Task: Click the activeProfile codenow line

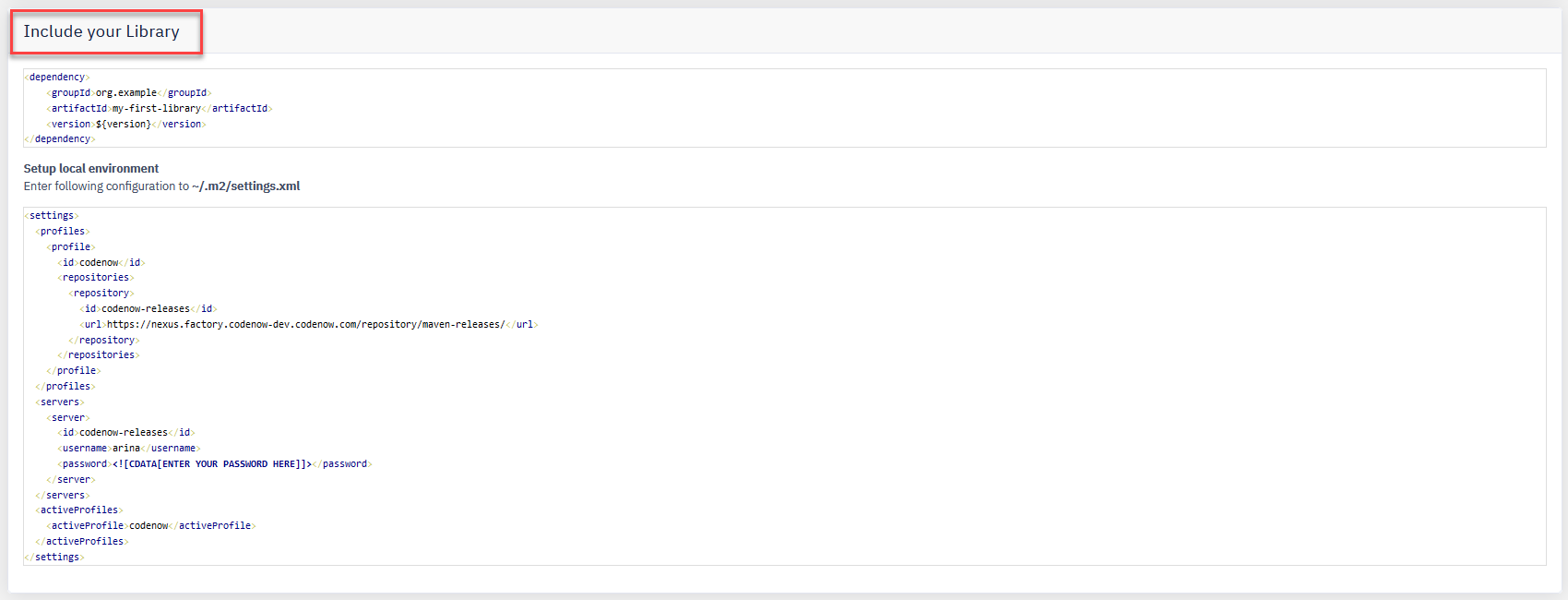Action: (x=151, y=526)
